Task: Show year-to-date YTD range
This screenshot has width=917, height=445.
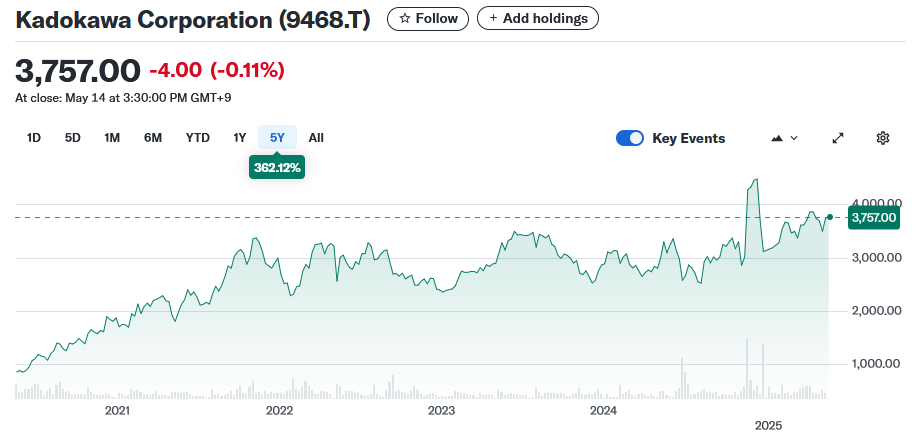Action: point(198,138)
